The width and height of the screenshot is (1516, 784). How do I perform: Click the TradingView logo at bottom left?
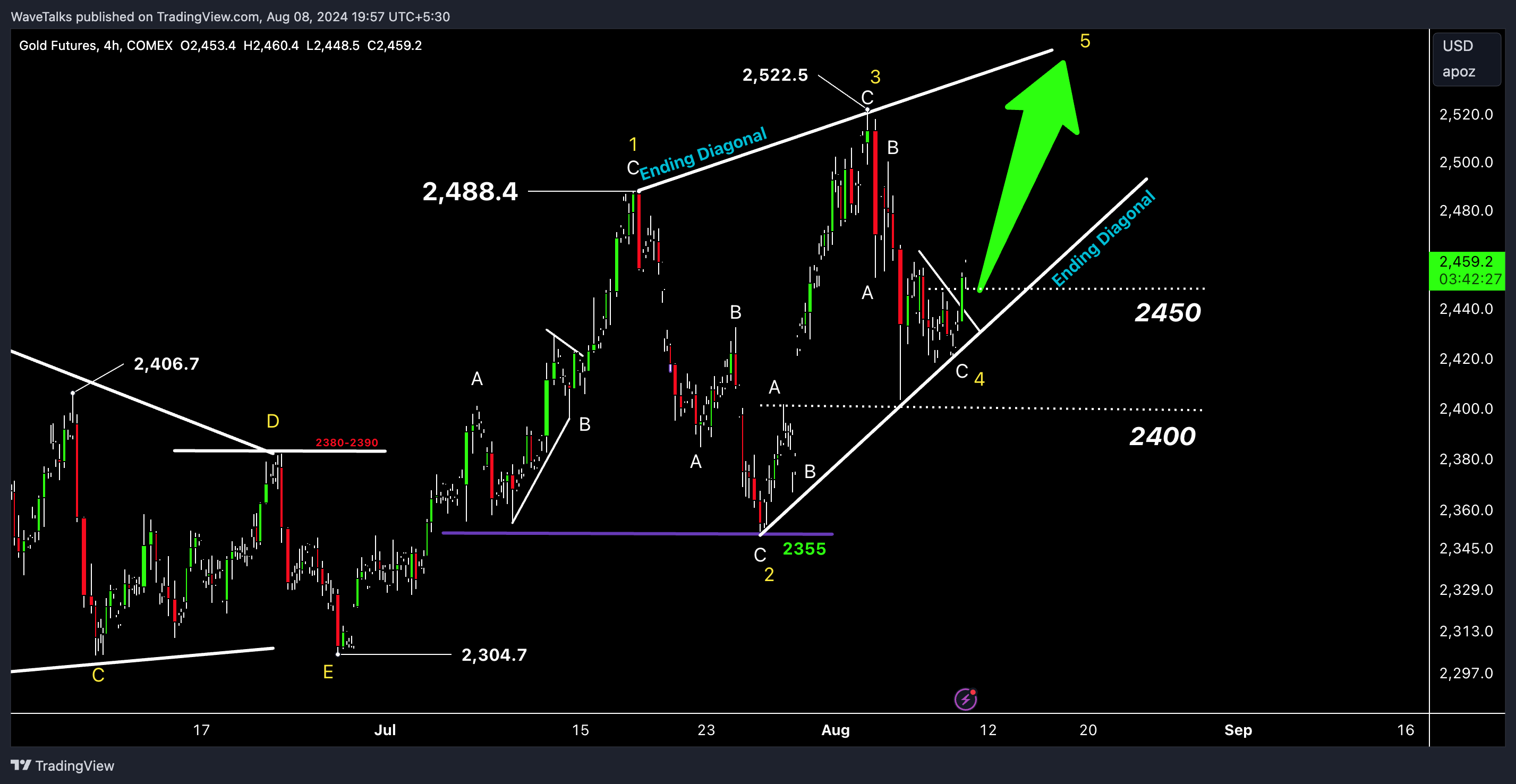[x=62, y=766]
